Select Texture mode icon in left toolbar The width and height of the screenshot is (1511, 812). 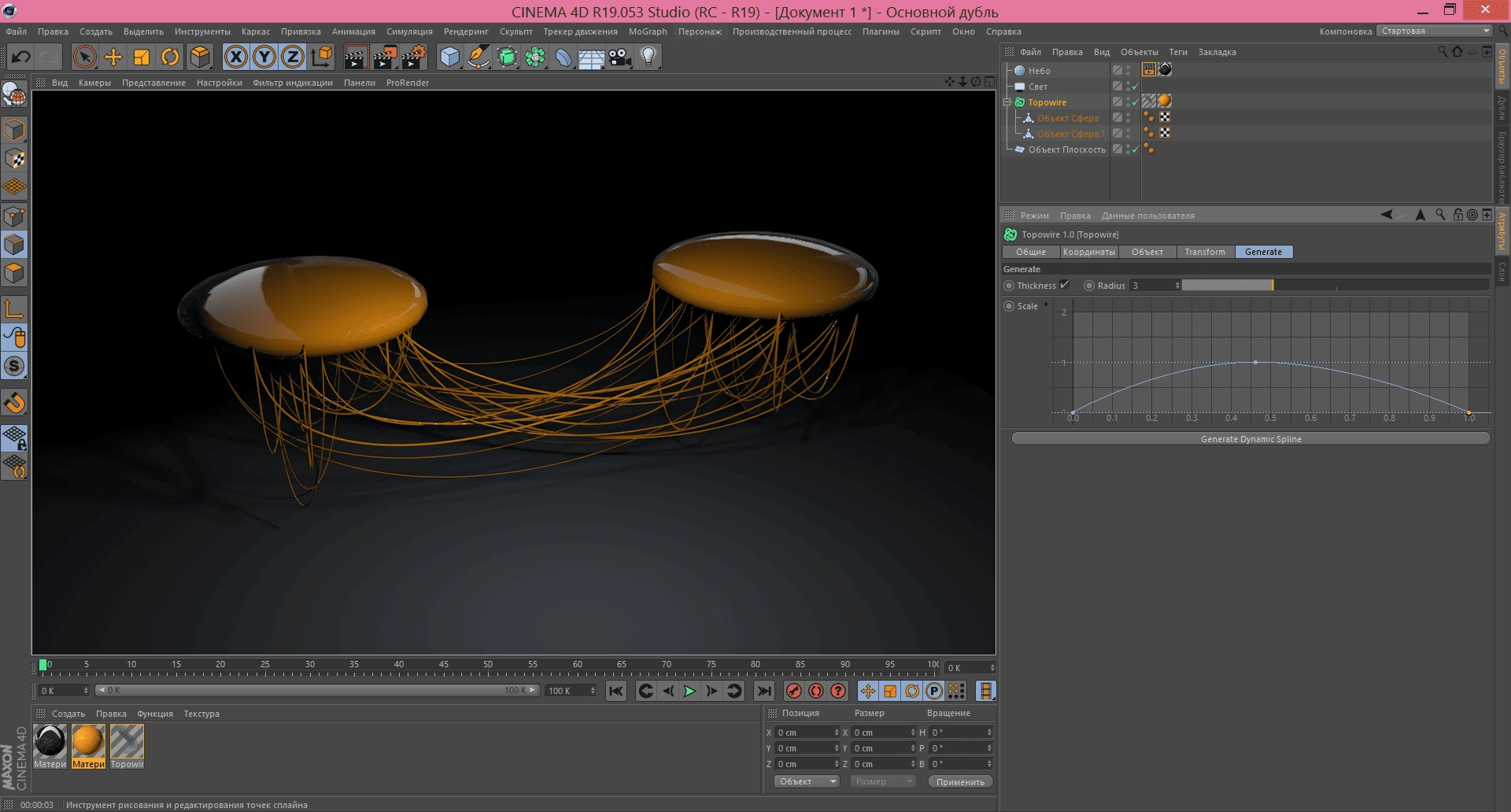pyautogui.click(x=14, y=159)
